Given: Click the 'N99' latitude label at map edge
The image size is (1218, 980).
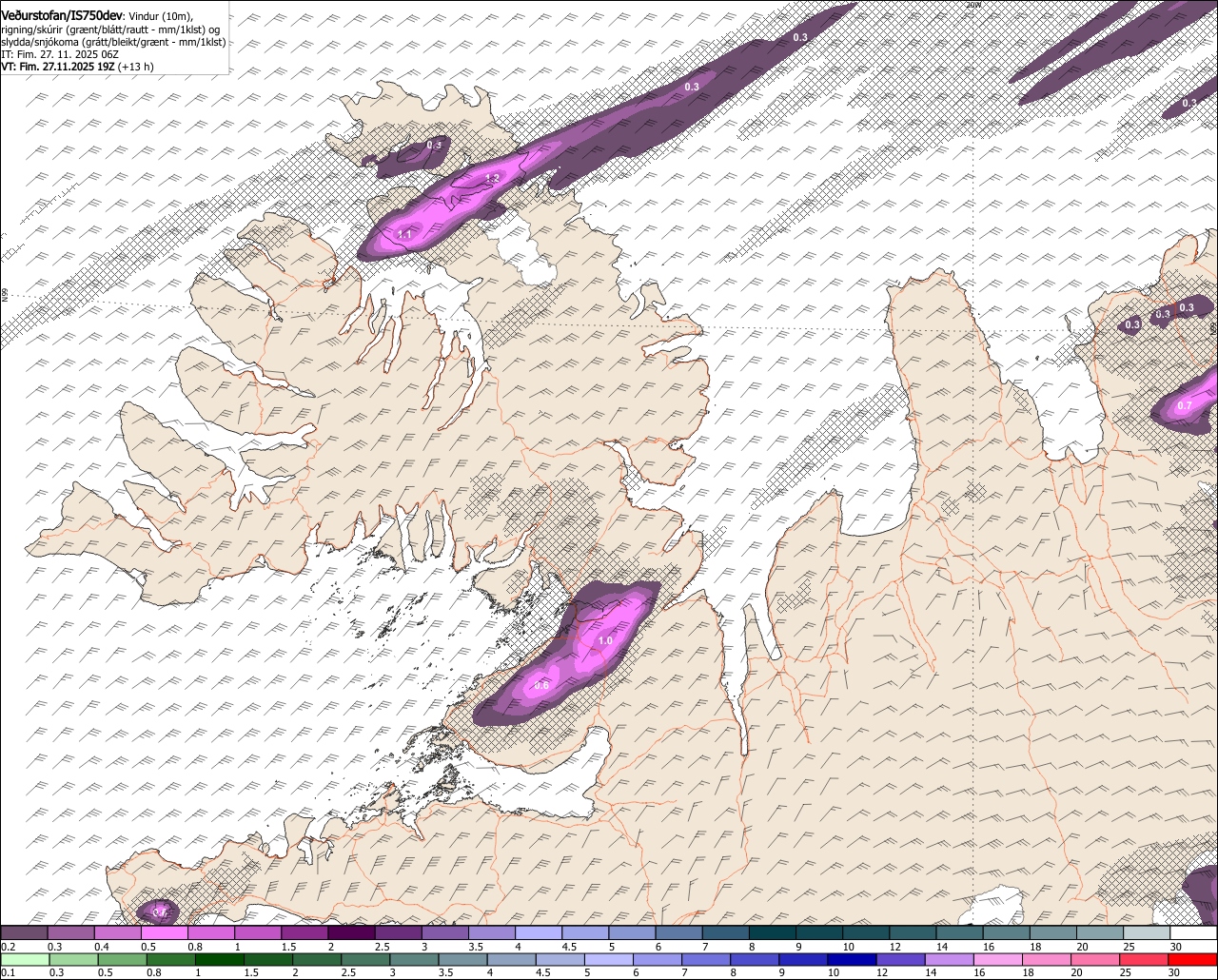Looking at the screenshot, I should point(5,295).
